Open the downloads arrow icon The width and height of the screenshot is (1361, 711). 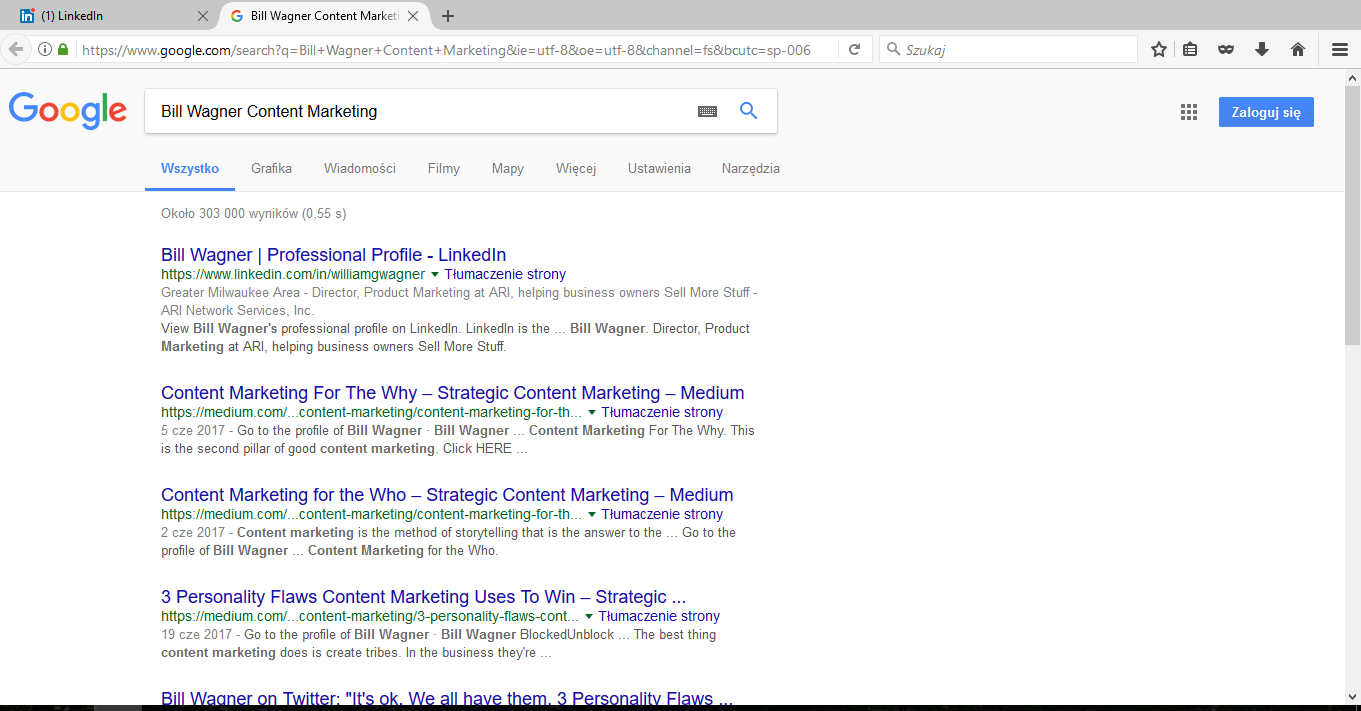[1261, 49]
